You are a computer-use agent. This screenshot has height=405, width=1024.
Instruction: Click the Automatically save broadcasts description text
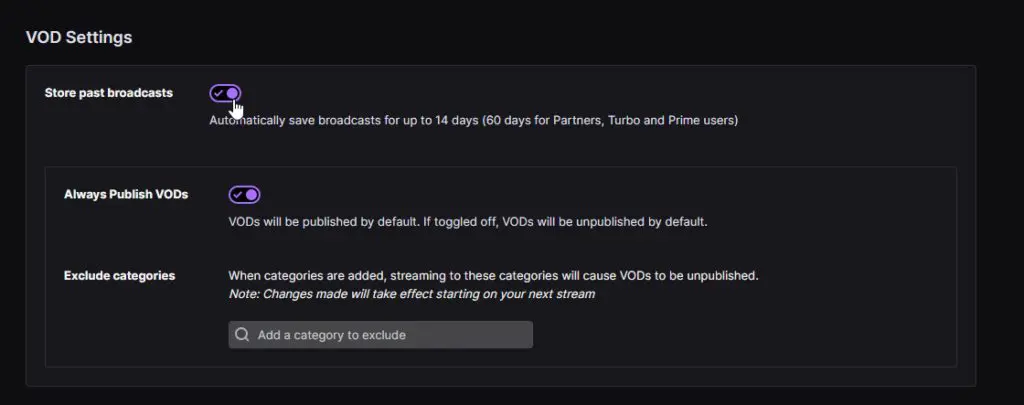[473, 120]
